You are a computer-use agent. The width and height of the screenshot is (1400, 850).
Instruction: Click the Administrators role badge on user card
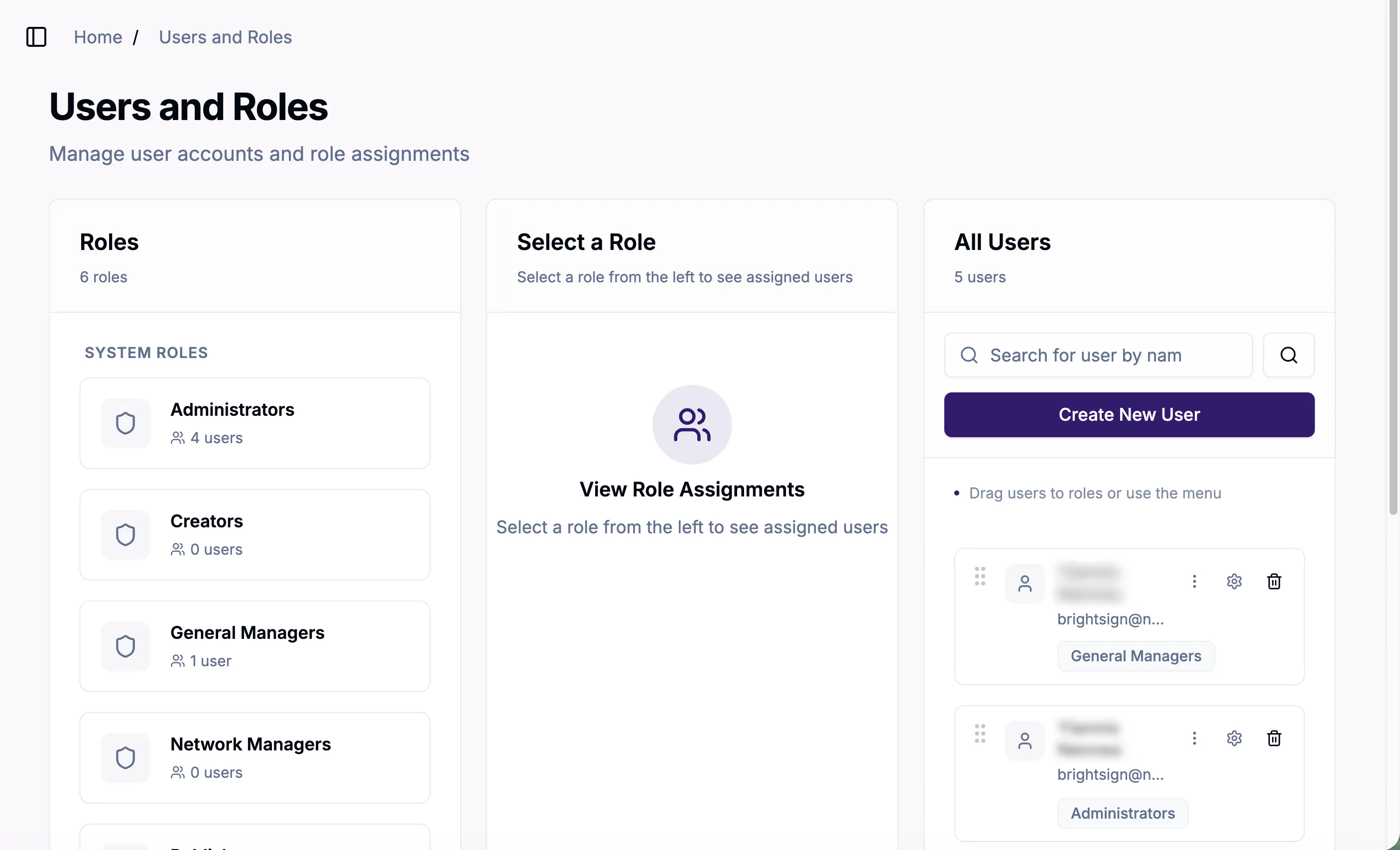click(1123, 813)
